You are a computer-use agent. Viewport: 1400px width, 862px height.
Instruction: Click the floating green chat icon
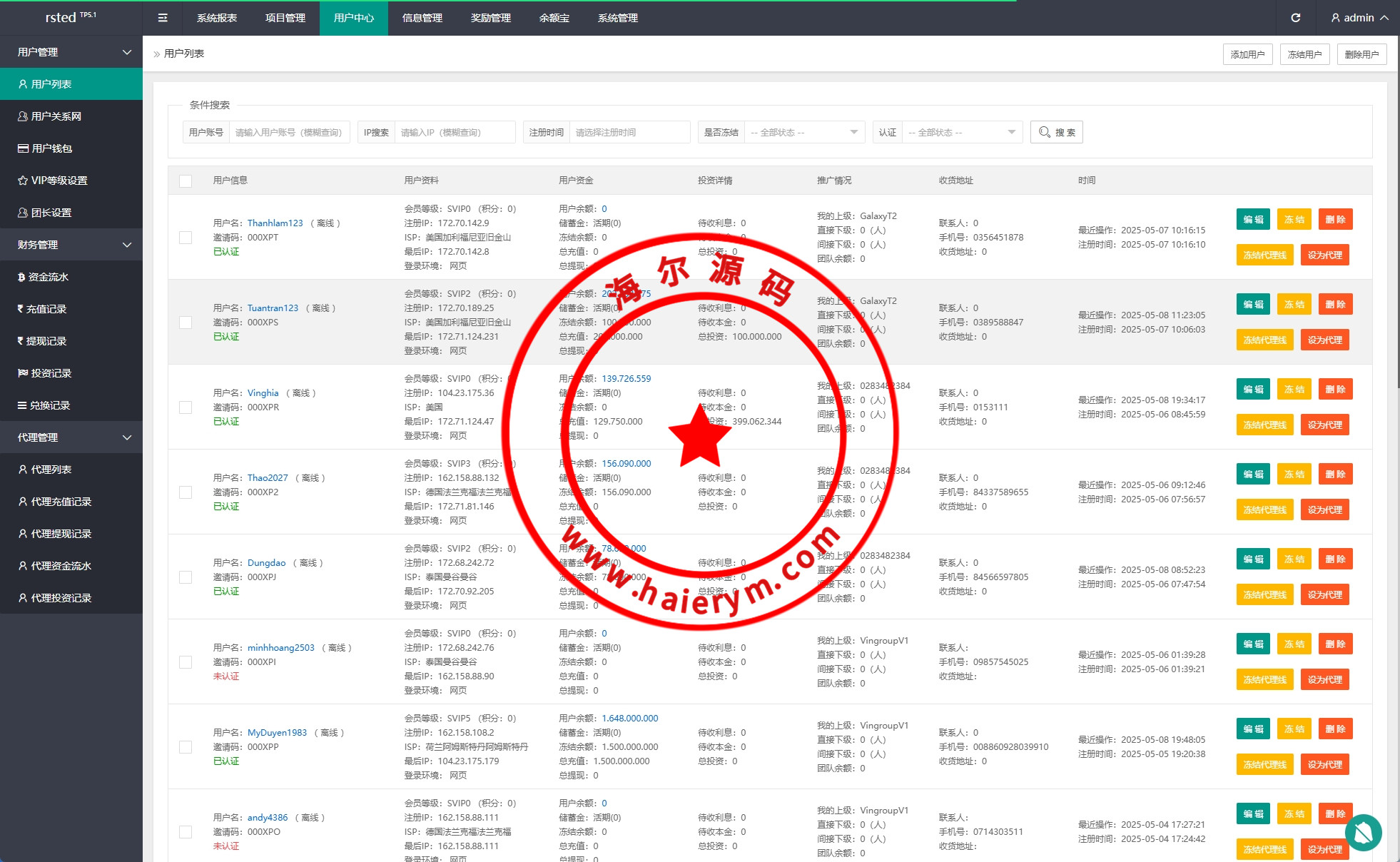[x=1363, y=832]
